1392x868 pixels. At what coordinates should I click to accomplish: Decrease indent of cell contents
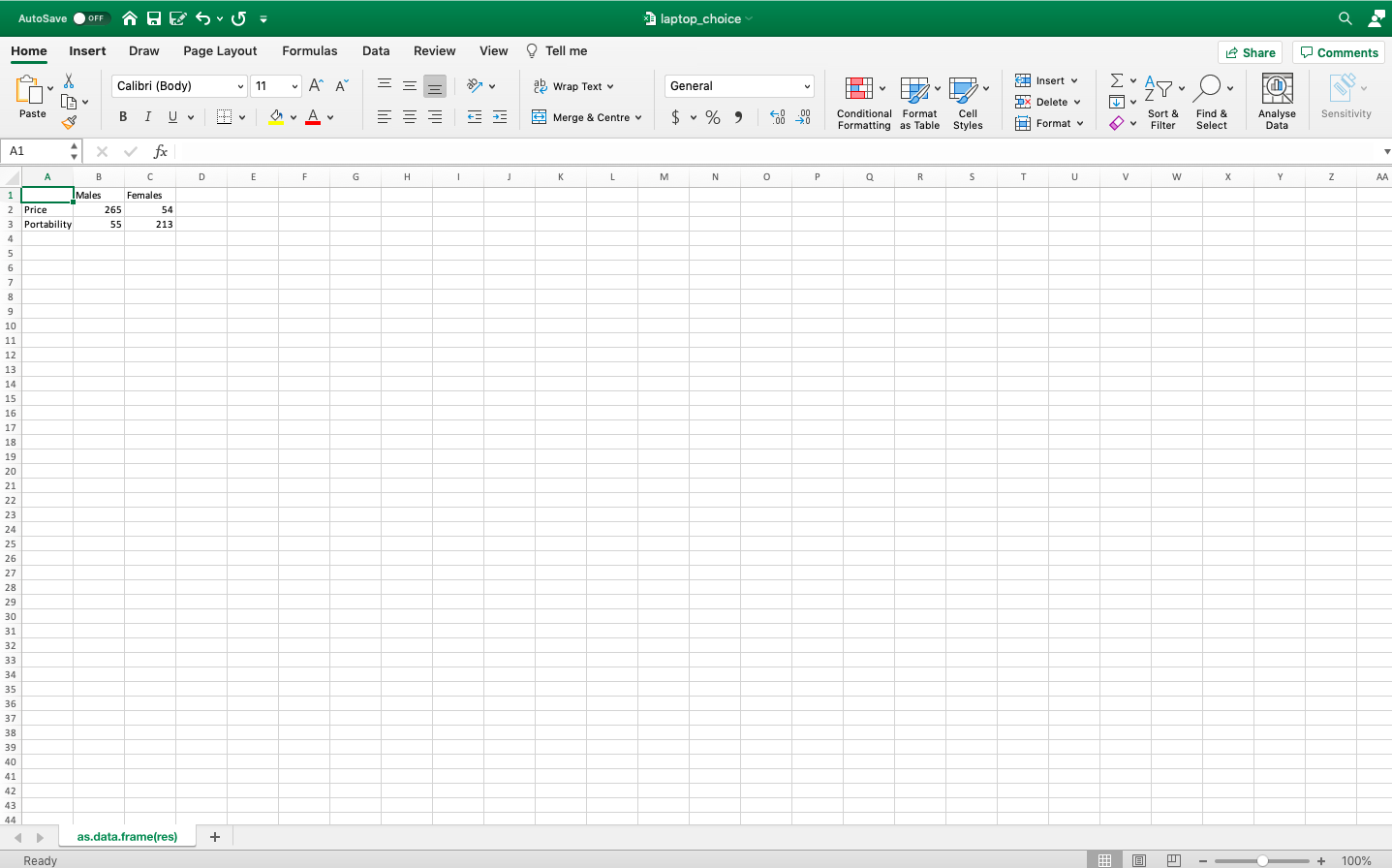(475, 117)
